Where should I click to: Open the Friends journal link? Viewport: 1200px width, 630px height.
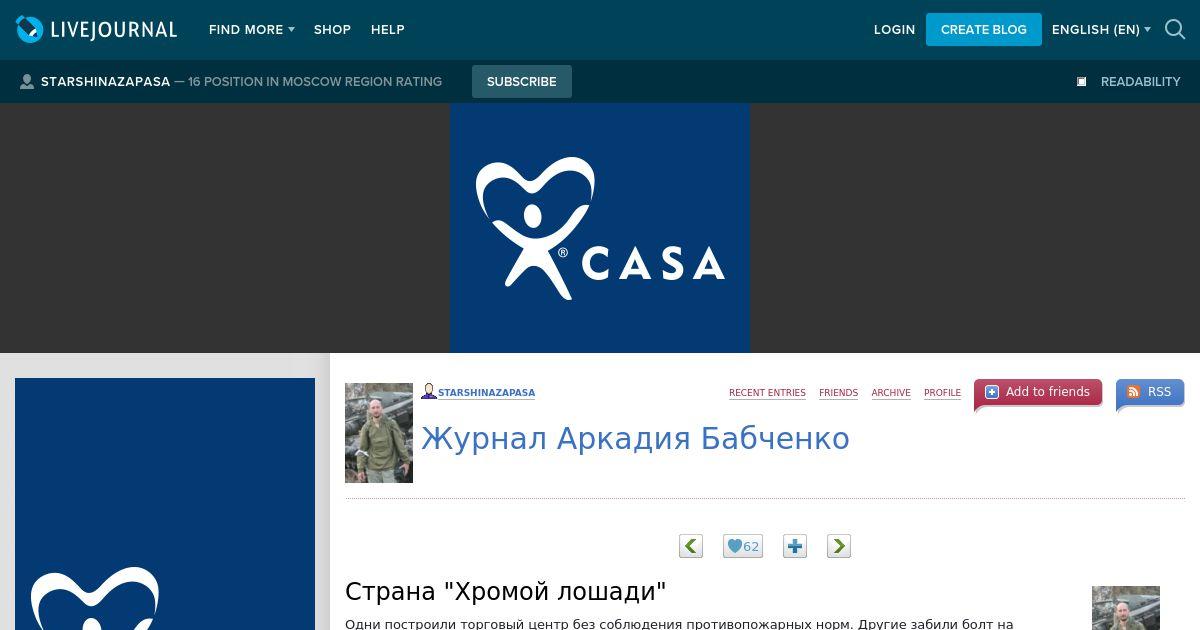(838, 393)
